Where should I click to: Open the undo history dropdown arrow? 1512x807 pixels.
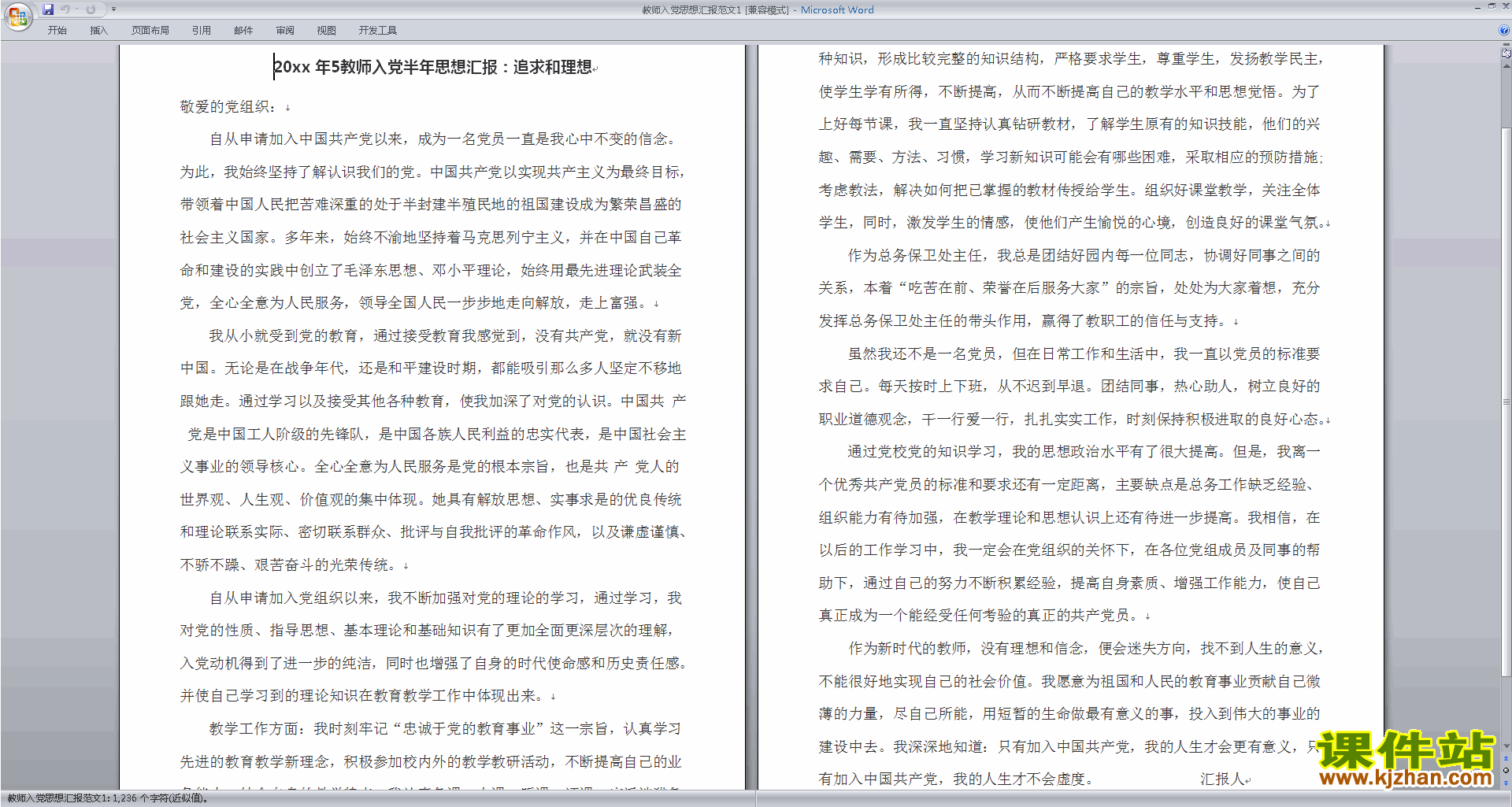tap(76, 9)
